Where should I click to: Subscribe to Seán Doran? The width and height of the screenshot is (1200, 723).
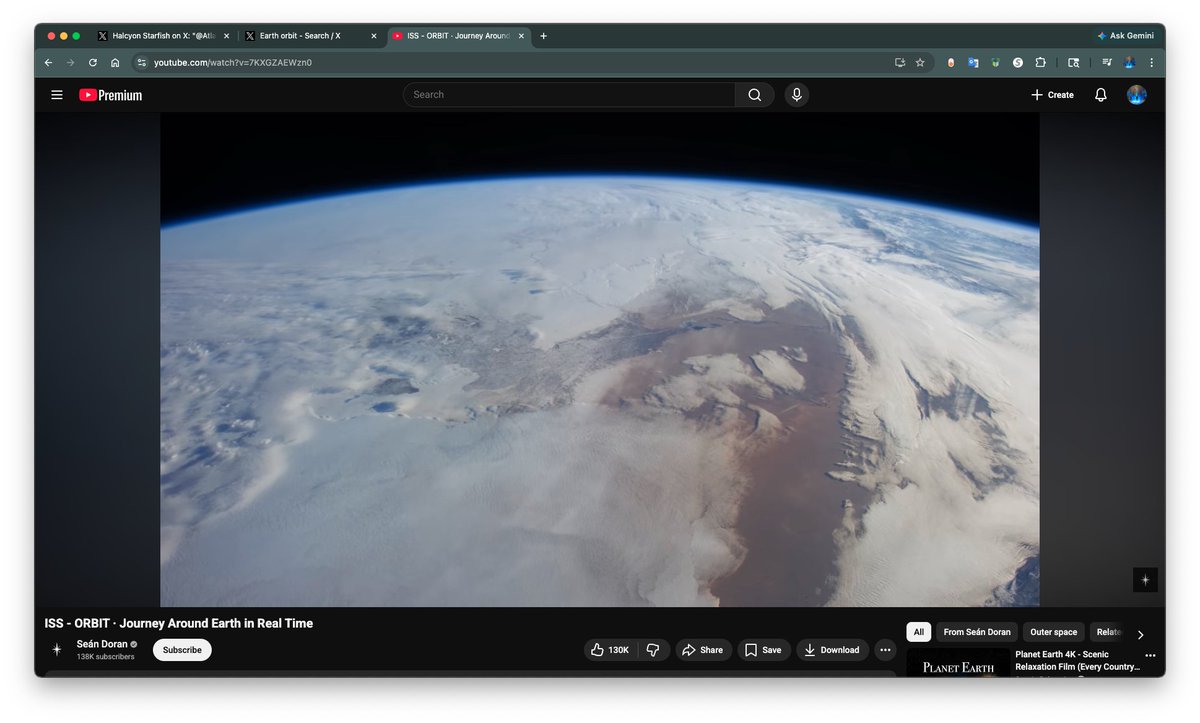click(x=182, y=650)
